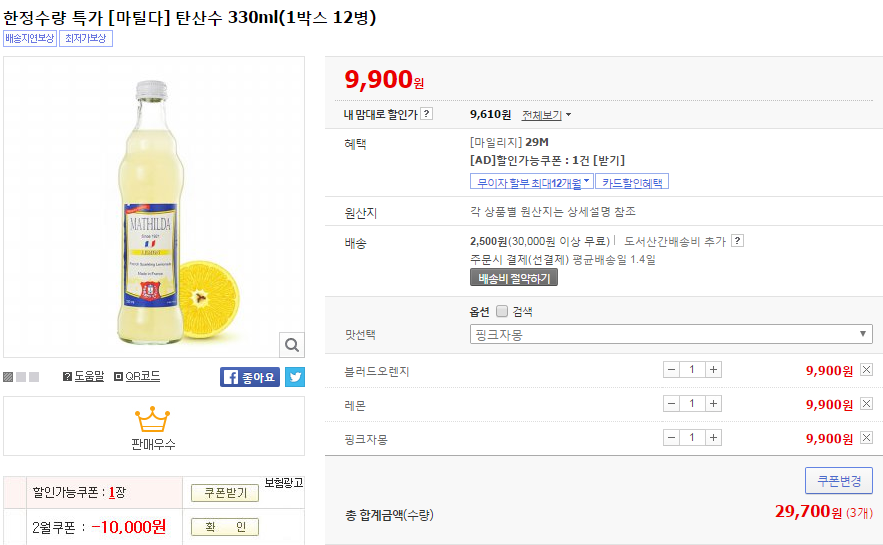The width and height of the screenshot is (883, 545).
Task: Decrease 블러드오렌지 quantity with minus button
Action: coord(671,370)
